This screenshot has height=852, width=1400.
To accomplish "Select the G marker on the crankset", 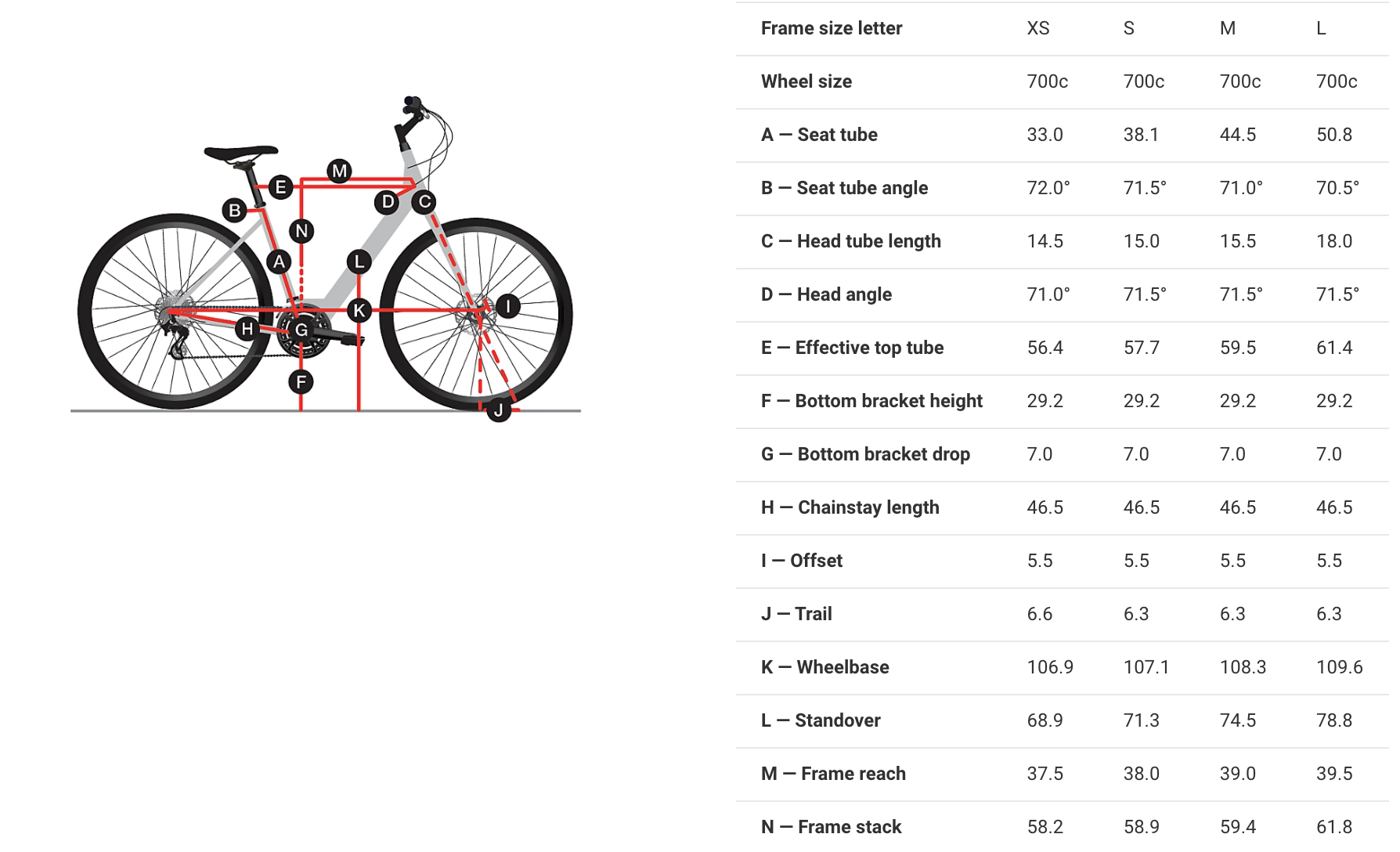I will [301, 330].
